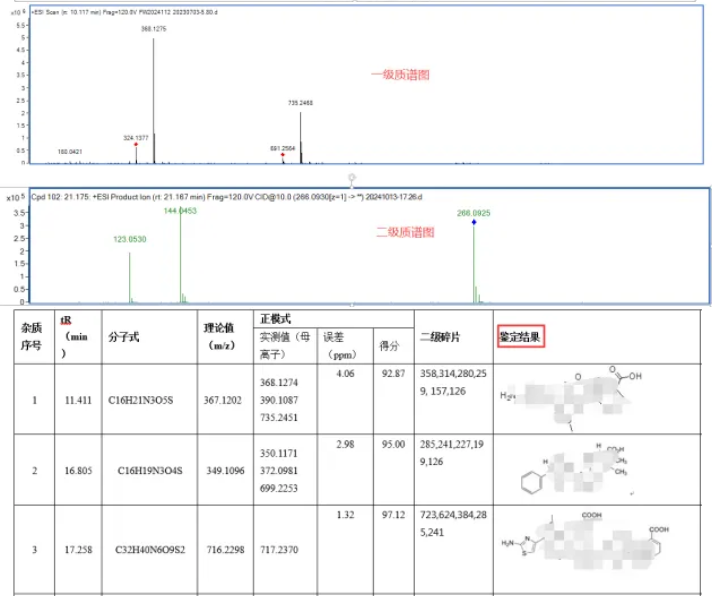Click the underlined tR column header
The height and width of the screenshot is (606, 720).
[66, 319]
